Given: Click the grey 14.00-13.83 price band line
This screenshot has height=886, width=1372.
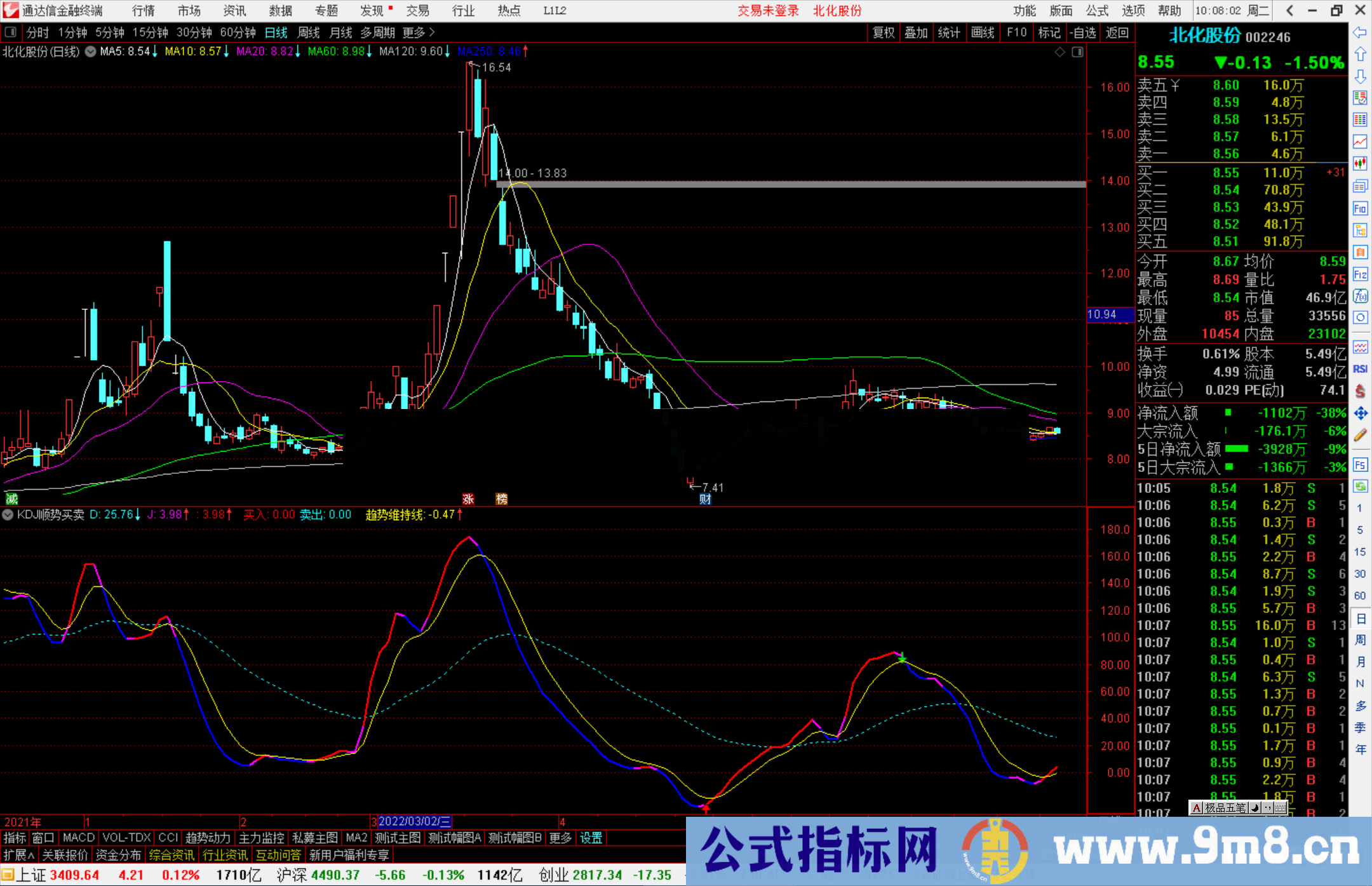Looking at the screenshot, I should click(x=791, y=184).
